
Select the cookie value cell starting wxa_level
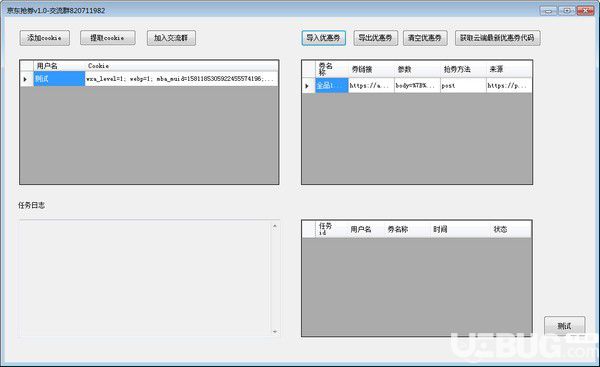tap(181, 79)
